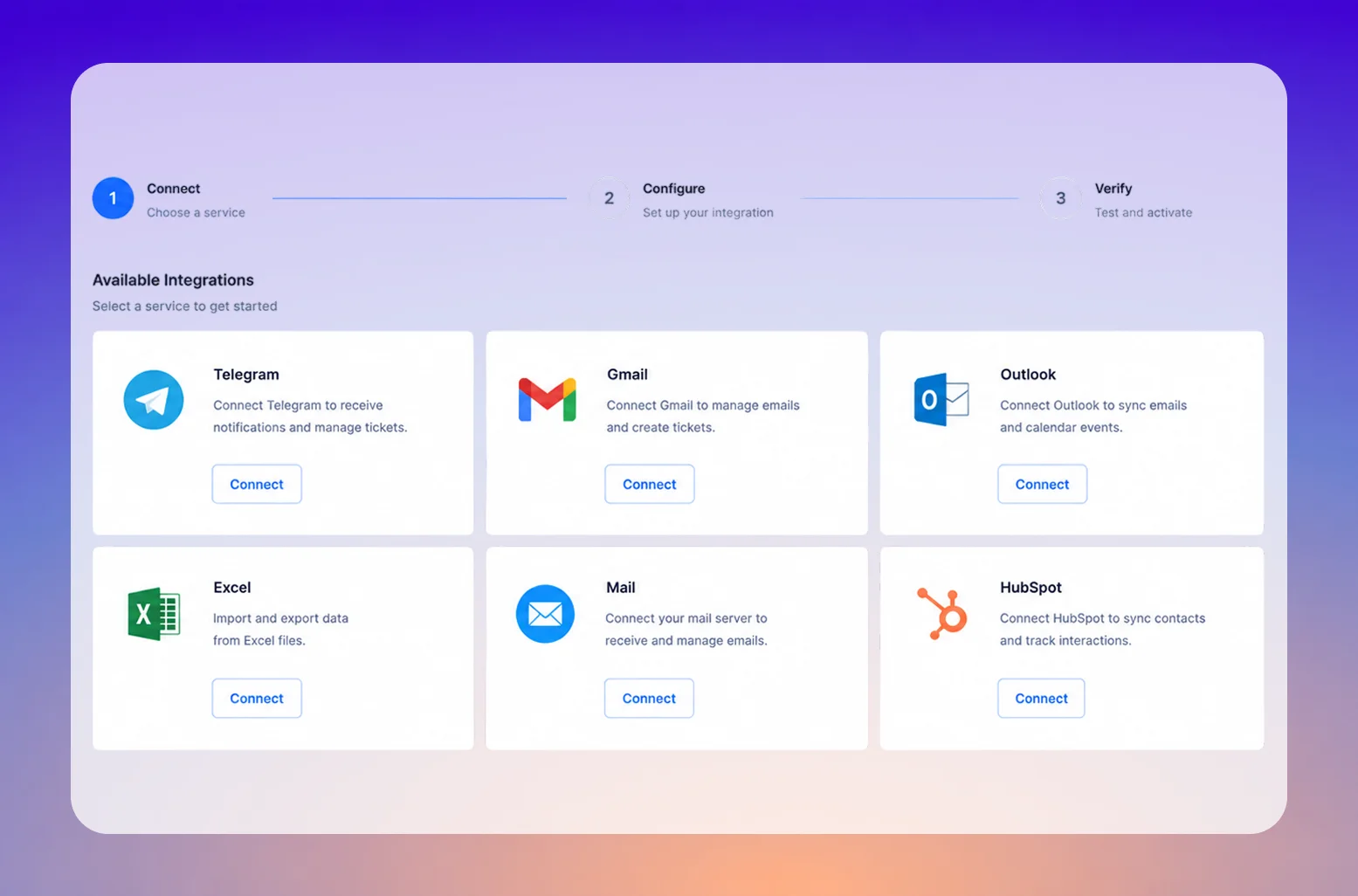Connect the Mail server integration
This screenshot has width=1358, height=896.
pyautogui.click(x=649, y=698)
